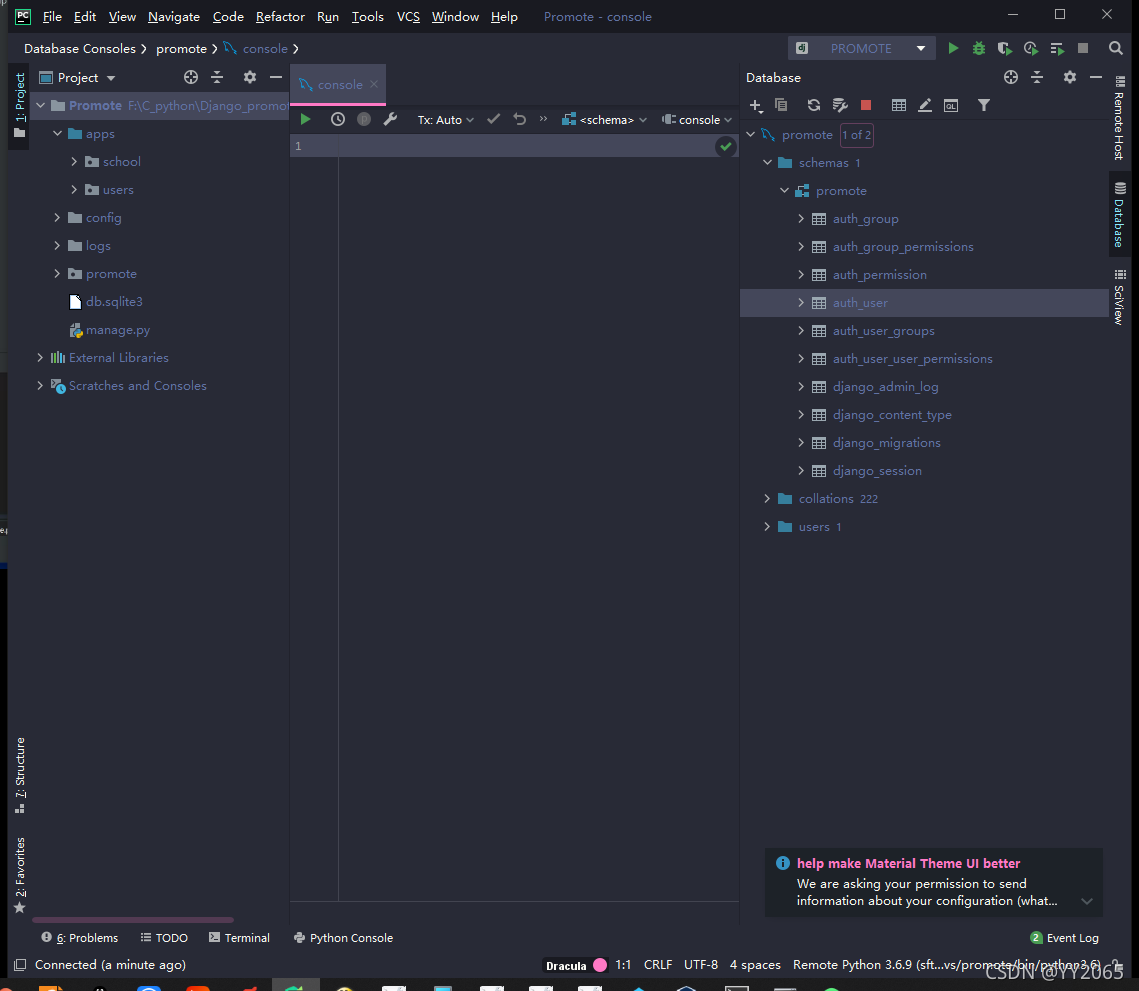Open the TODO tool window
Image resolution: width=1139 pixels, height=991 pixels.
[x=164, y=938]
